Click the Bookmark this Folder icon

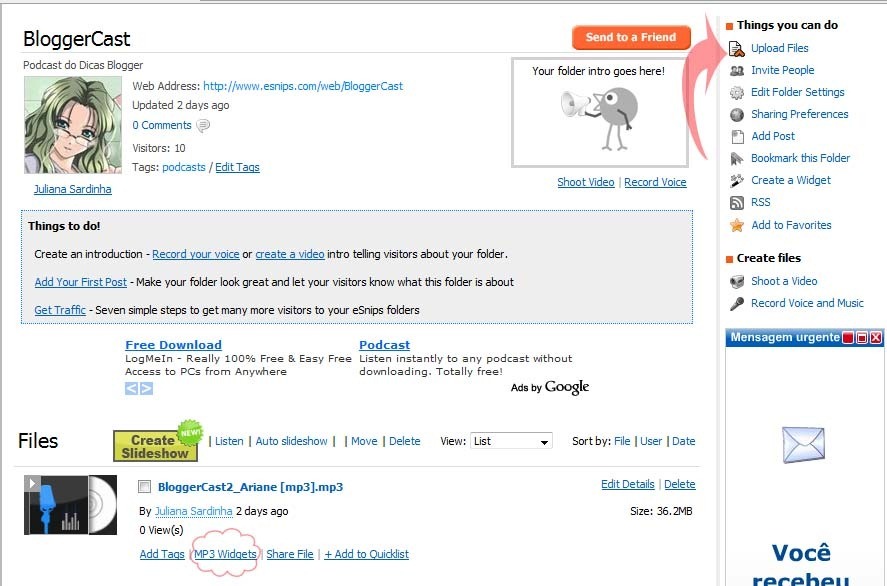click(737, 159)
